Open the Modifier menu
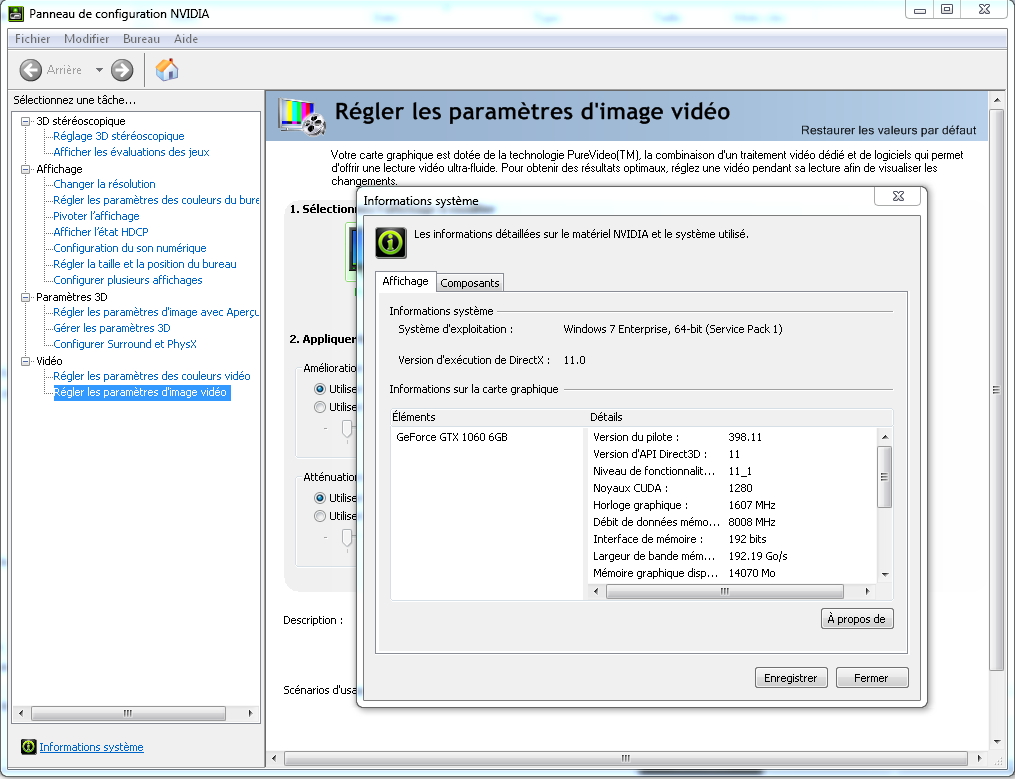Screen dimensions: 1015x779 point(86,39)
